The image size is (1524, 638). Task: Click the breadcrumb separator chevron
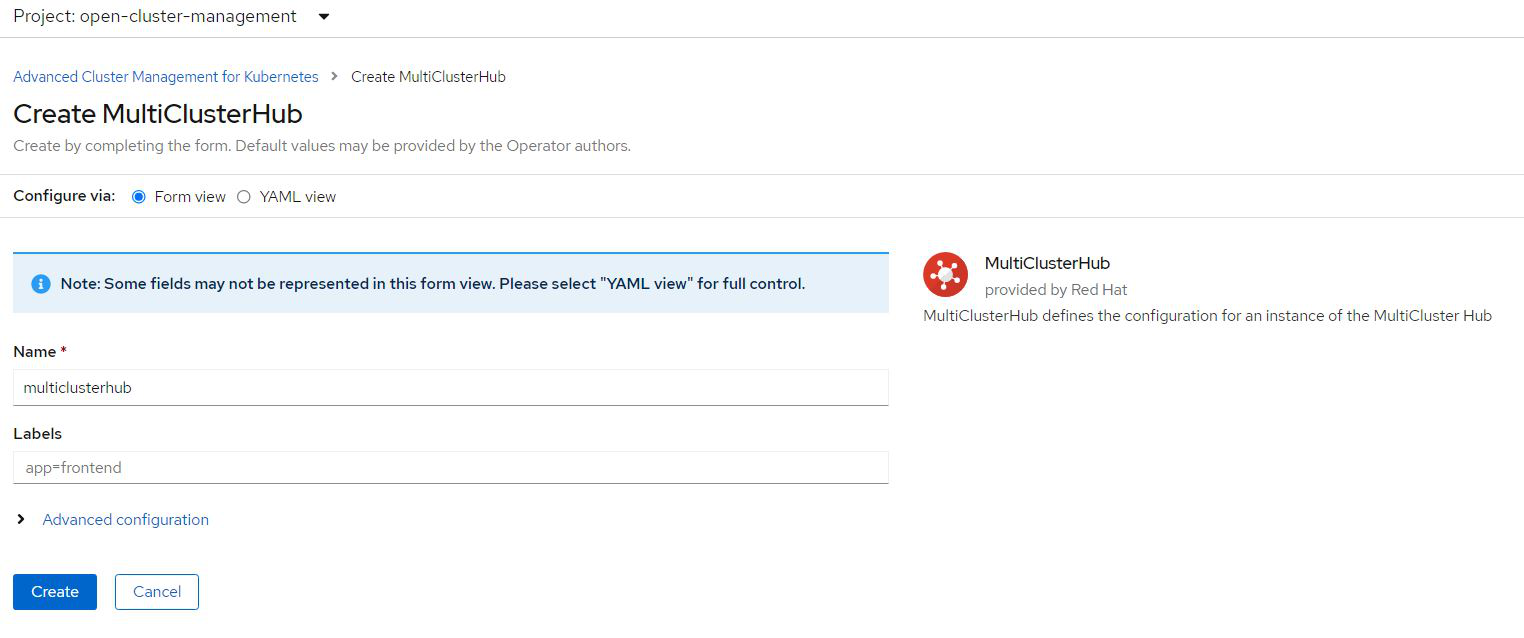pyautogui.click(x=335, y=77)
